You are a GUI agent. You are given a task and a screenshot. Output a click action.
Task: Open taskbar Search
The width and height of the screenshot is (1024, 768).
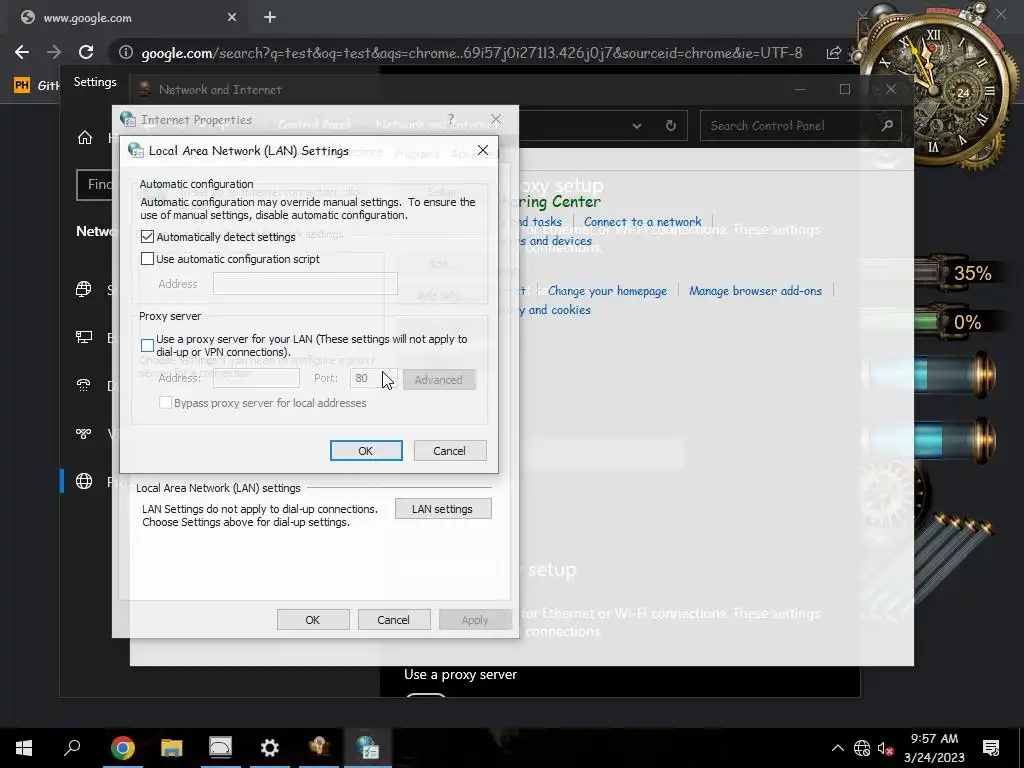pyautogui.click(x=72, y=748)
